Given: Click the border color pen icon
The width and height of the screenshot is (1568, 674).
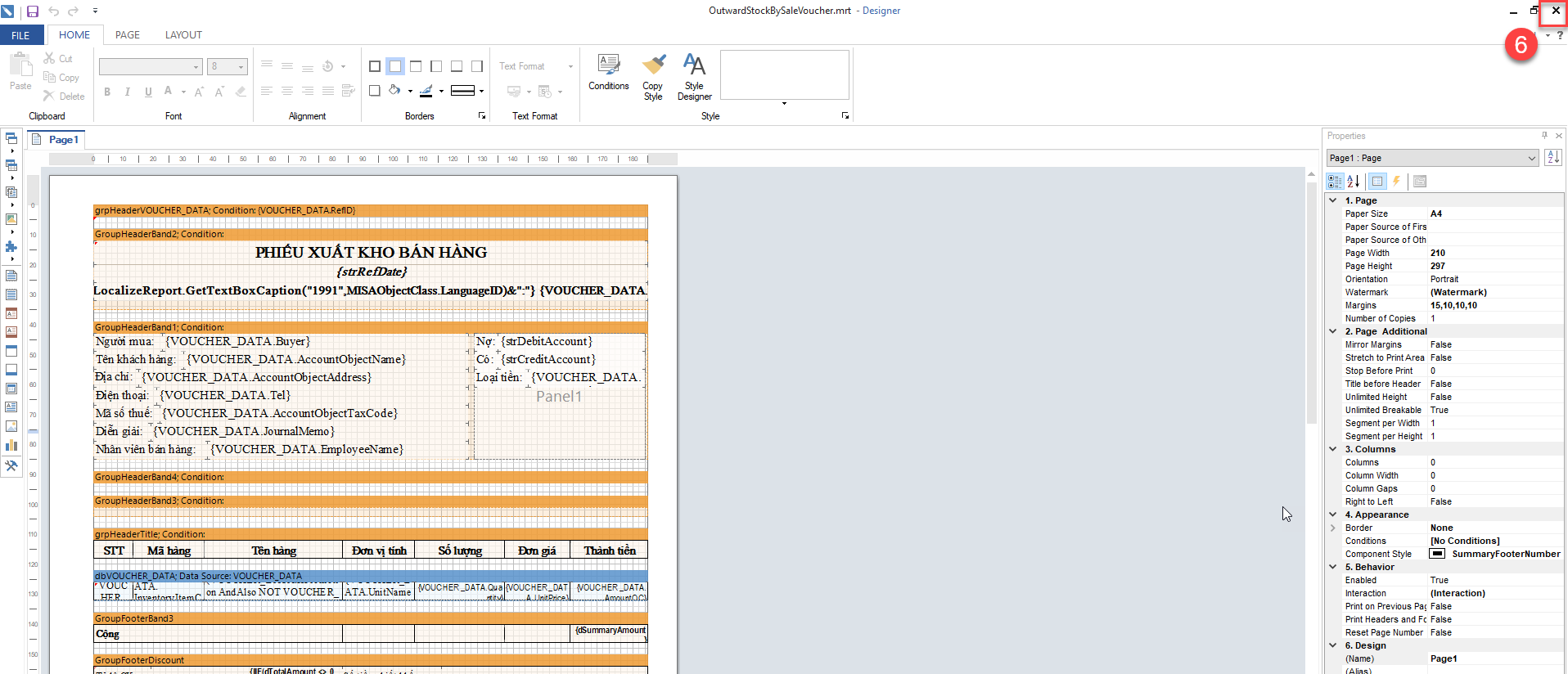Looking at the screenshot, I should click(x=426, y=91).
